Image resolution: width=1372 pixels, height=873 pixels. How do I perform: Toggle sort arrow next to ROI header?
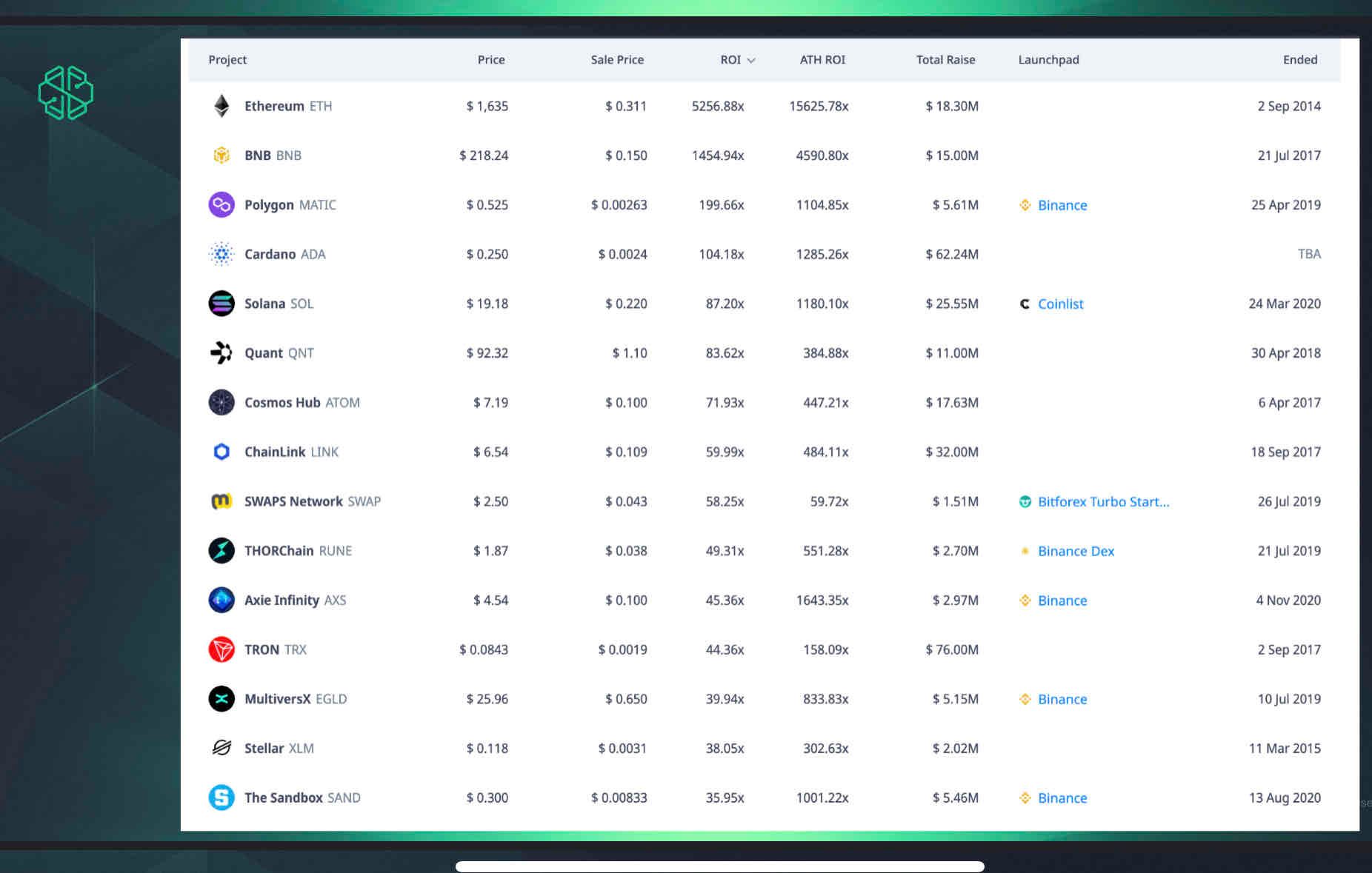point(751,60)
